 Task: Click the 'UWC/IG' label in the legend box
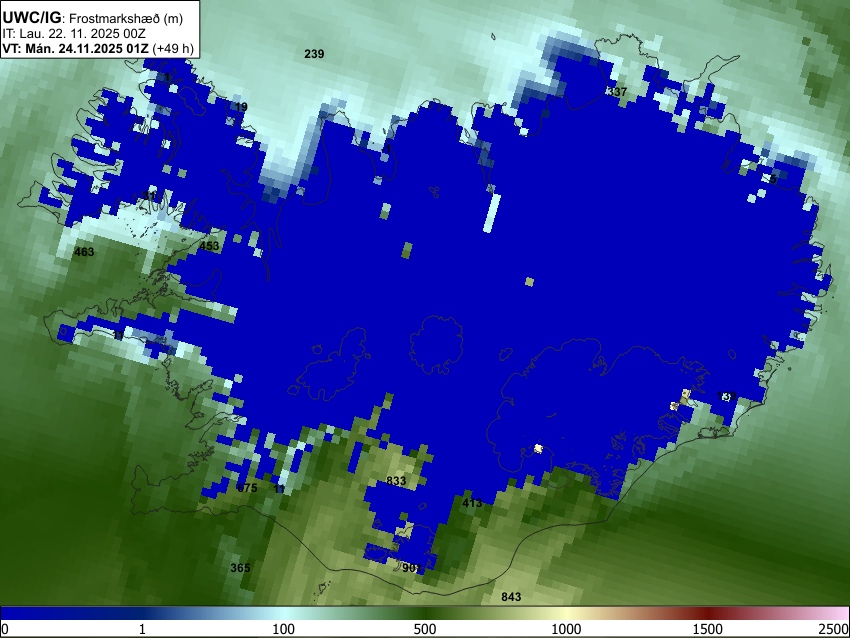pyautogui.click(x=31, y=18)
